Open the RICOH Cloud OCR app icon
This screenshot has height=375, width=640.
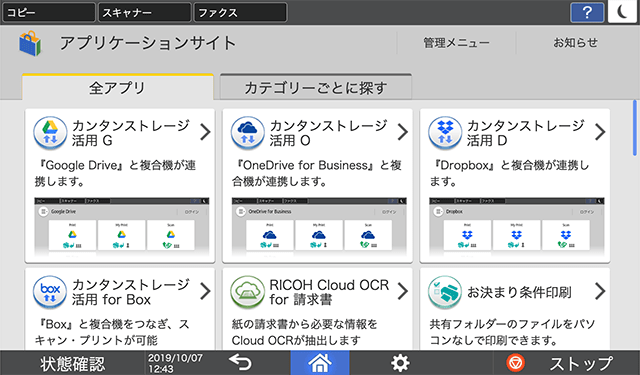(248, 292)
